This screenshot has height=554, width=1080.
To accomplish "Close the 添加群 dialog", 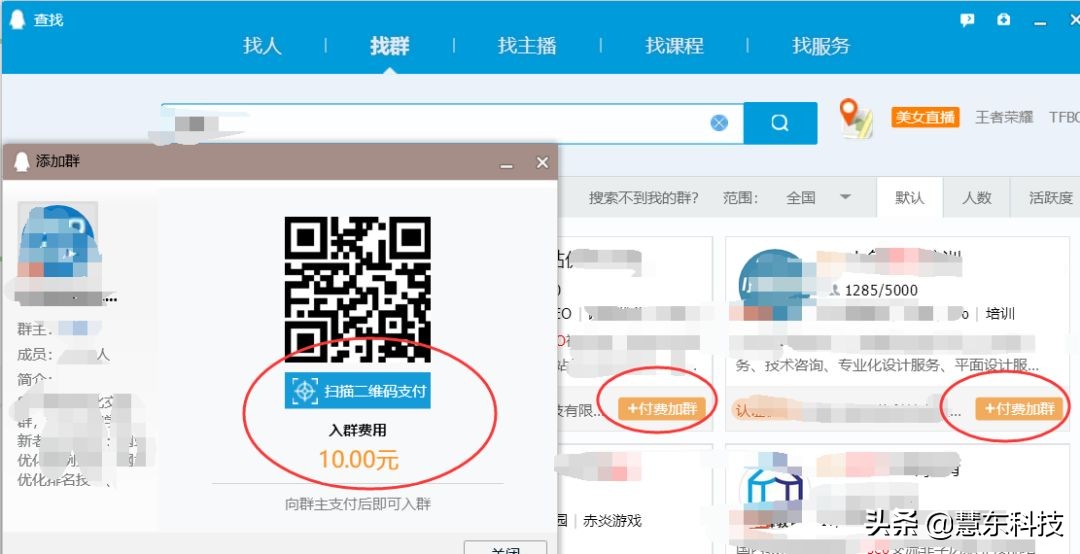I will (542, 163).
